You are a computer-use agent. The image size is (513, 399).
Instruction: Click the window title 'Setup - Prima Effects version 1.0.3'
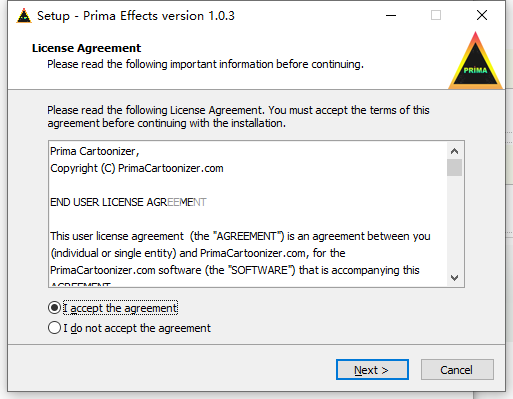pyautogui.click(x=136, y=16)
